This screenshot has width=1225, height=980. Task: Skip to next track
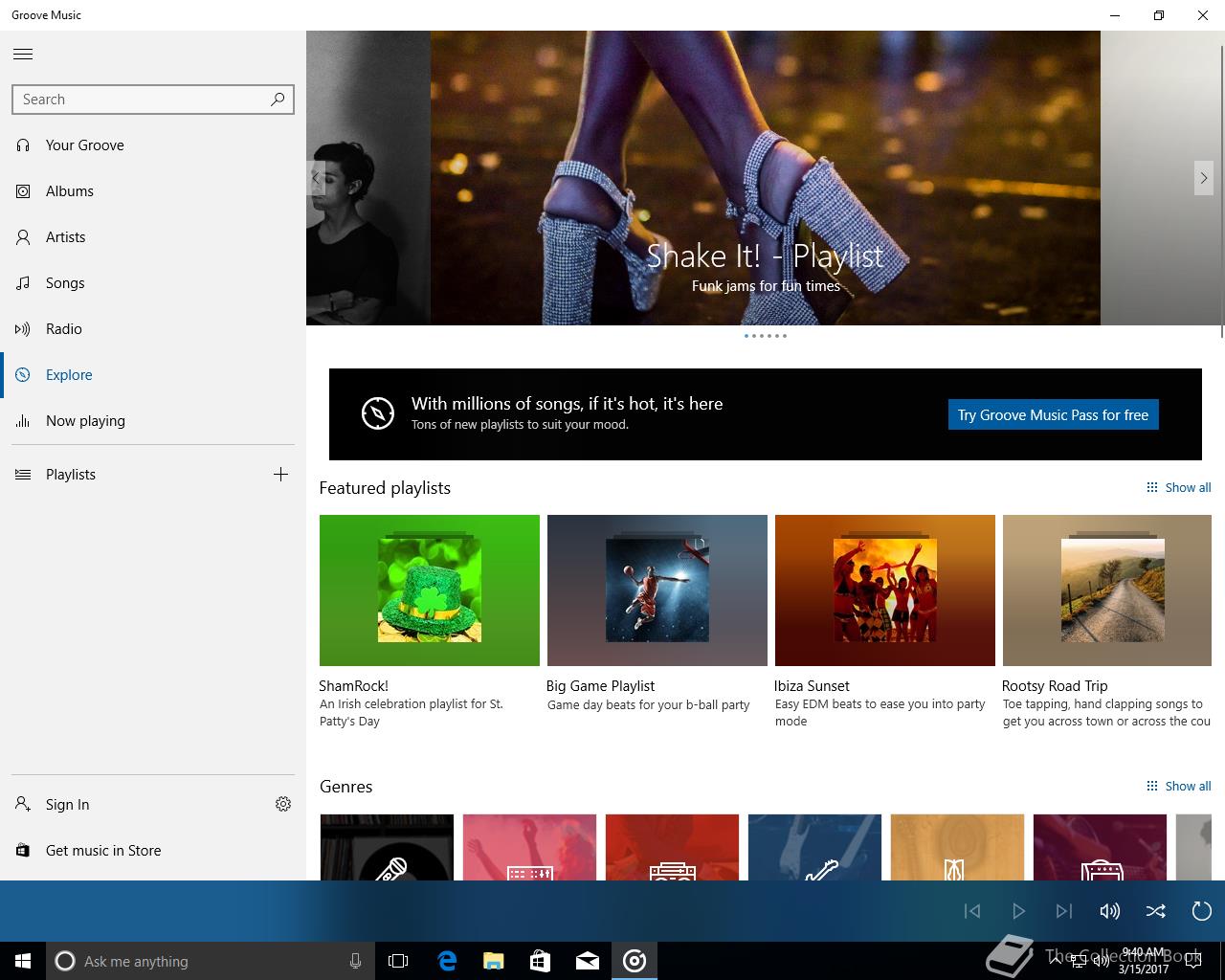click(x=1064, y=911)
